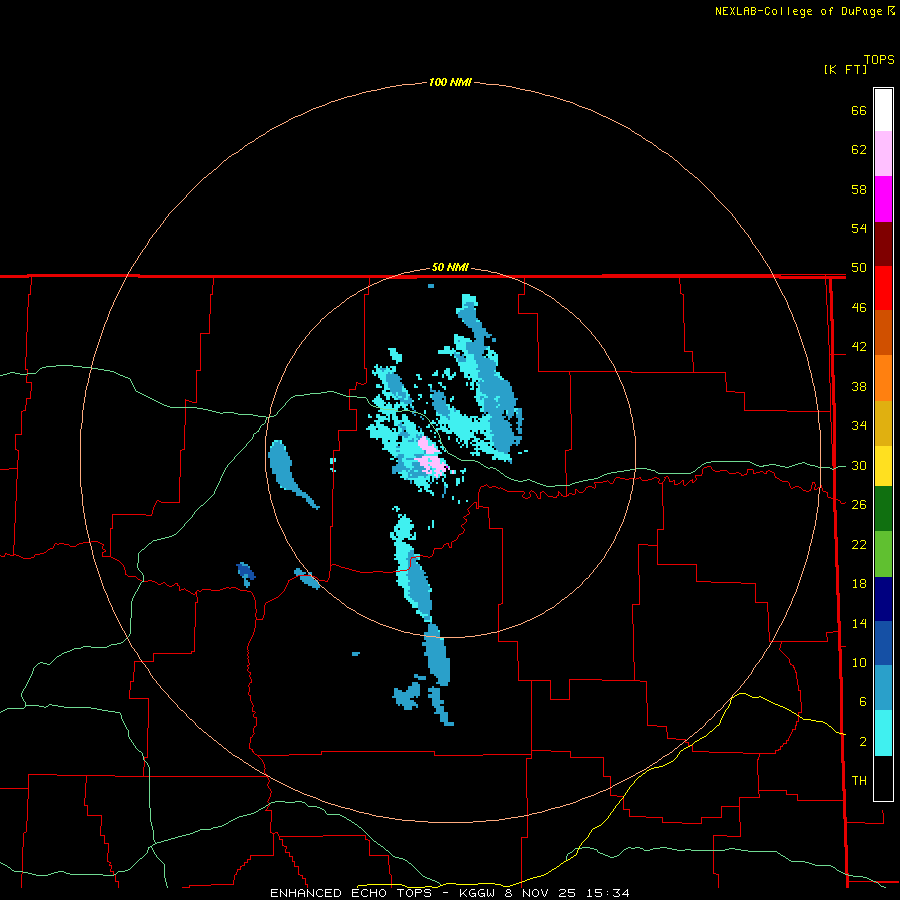Click the 34 scale label
Image resolution: width=900 pixels, height=900 pixels.
tap(859, 425)
